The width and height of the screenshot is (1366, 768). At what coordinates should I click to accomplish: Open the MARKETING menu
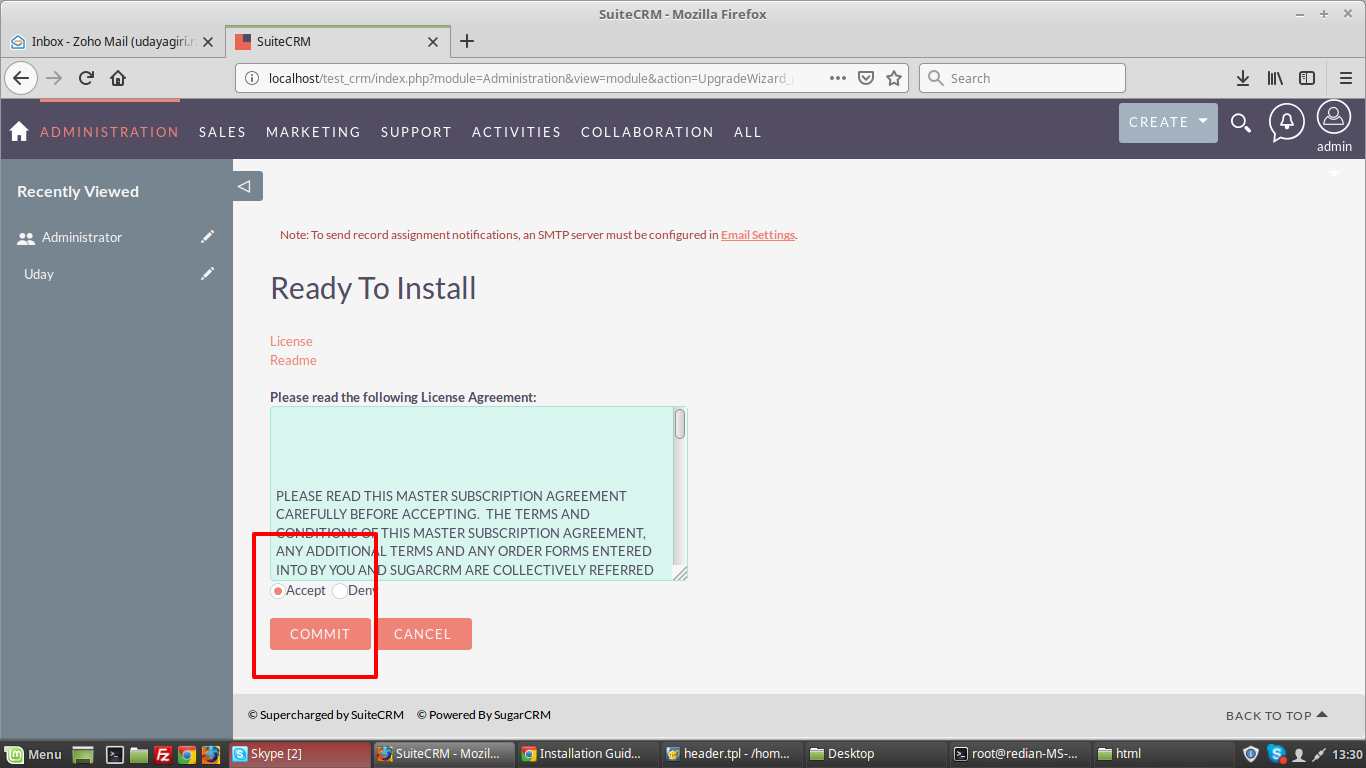313,132
